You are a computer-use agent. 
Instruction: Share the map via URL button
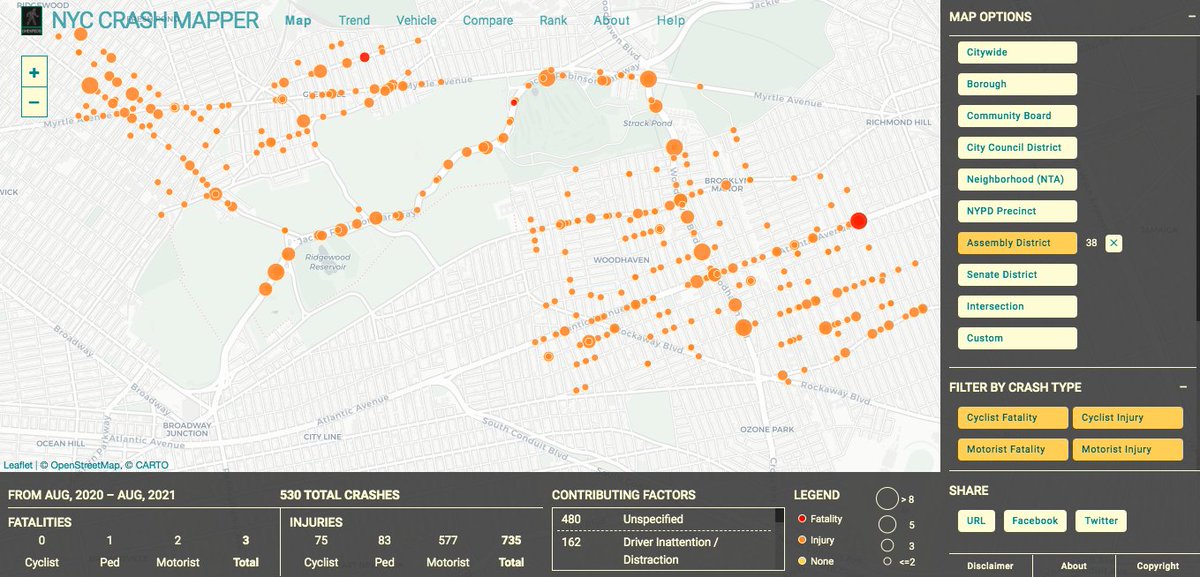(x=975, y=521)
